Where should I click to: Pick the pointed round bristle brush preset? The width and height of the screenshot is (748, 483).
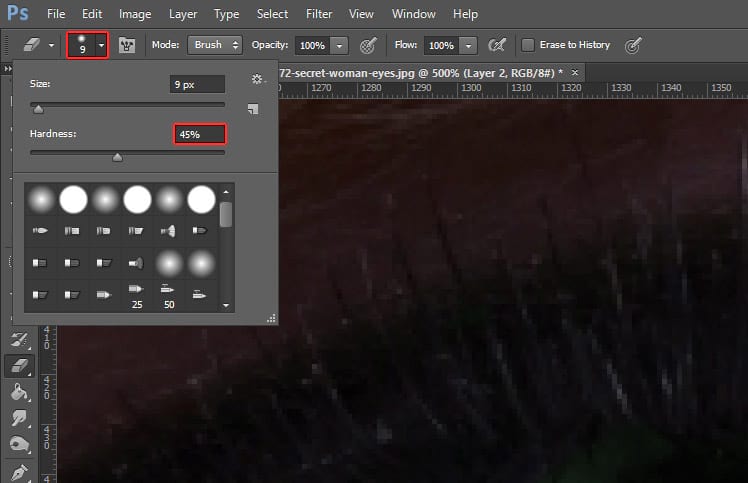click(x=40, y=231)
